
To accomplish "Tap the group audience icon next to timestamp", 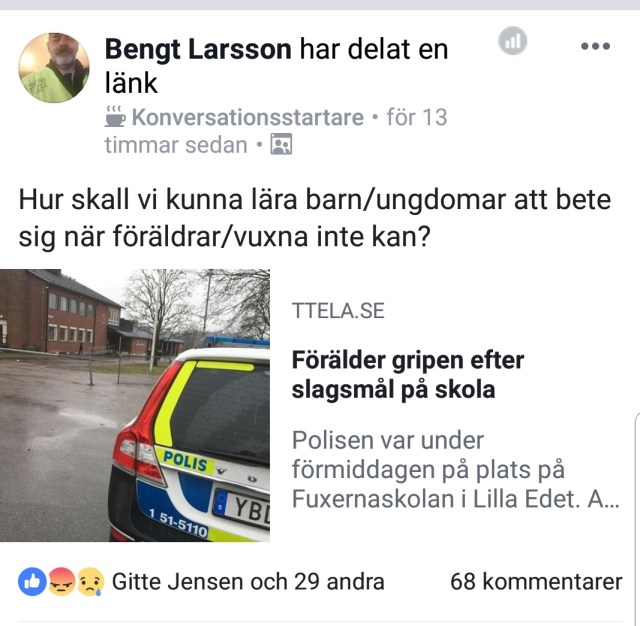I will point(281,144).
